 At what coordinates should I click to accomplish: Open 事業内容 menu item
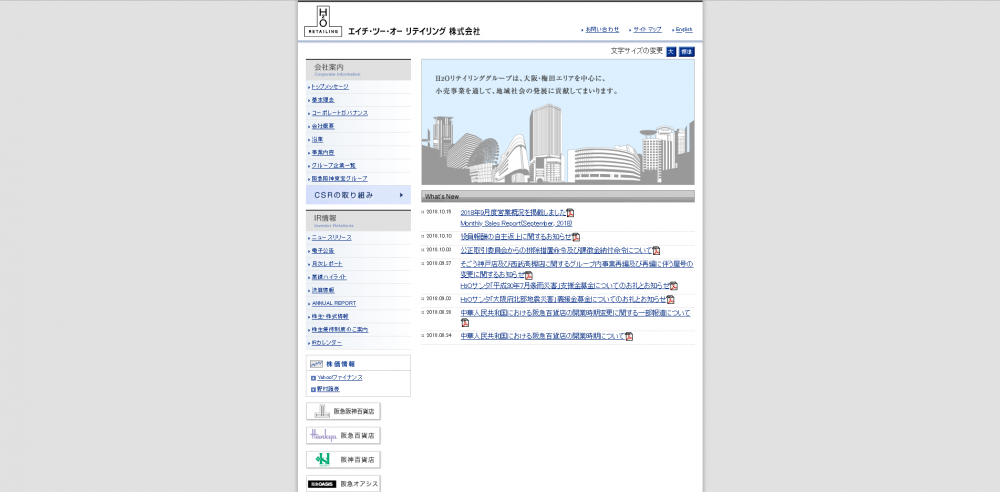323,153
